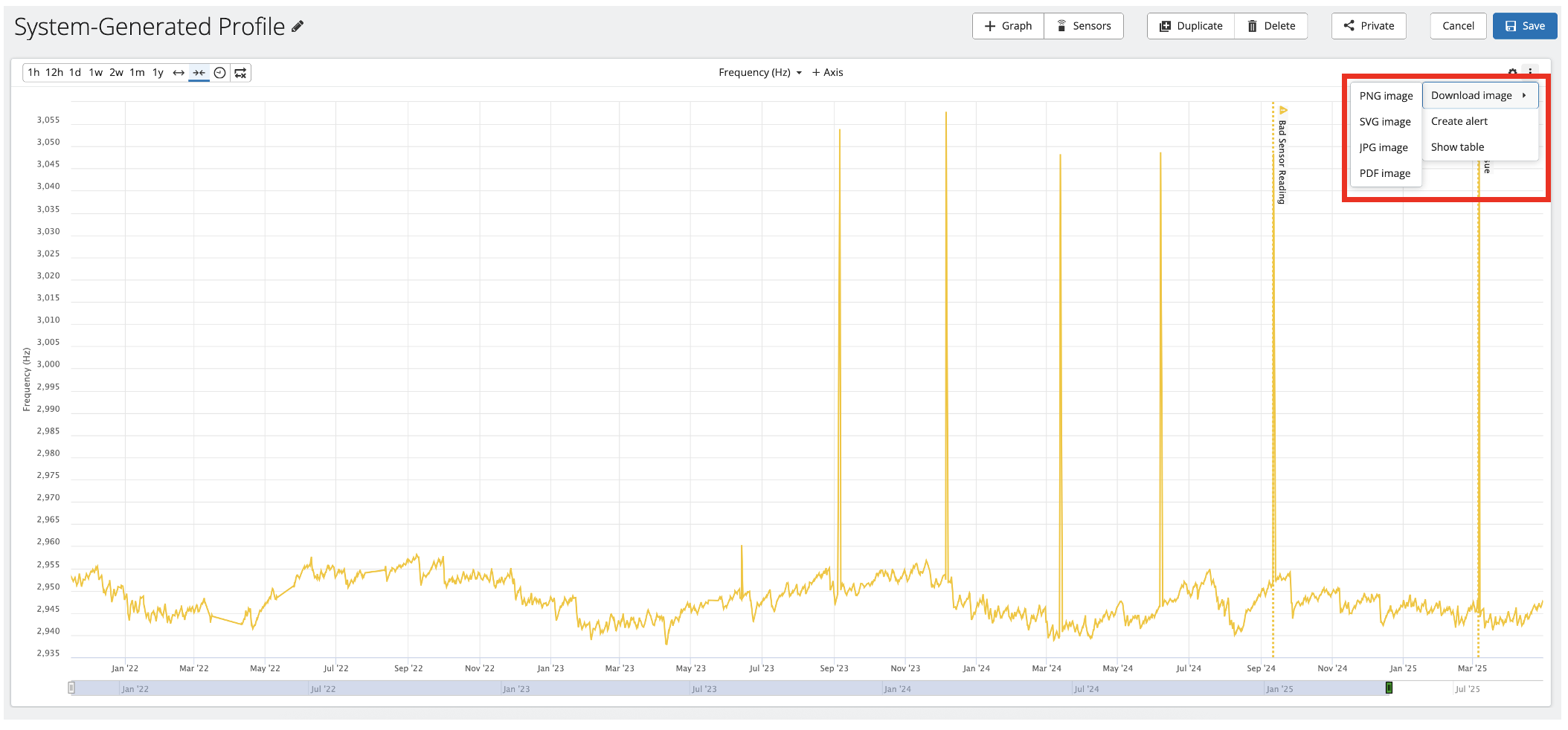The width and height of the screenshot is (1568, 730).
Task: Export the chart as JPG image
Action: pos(1386,148)
